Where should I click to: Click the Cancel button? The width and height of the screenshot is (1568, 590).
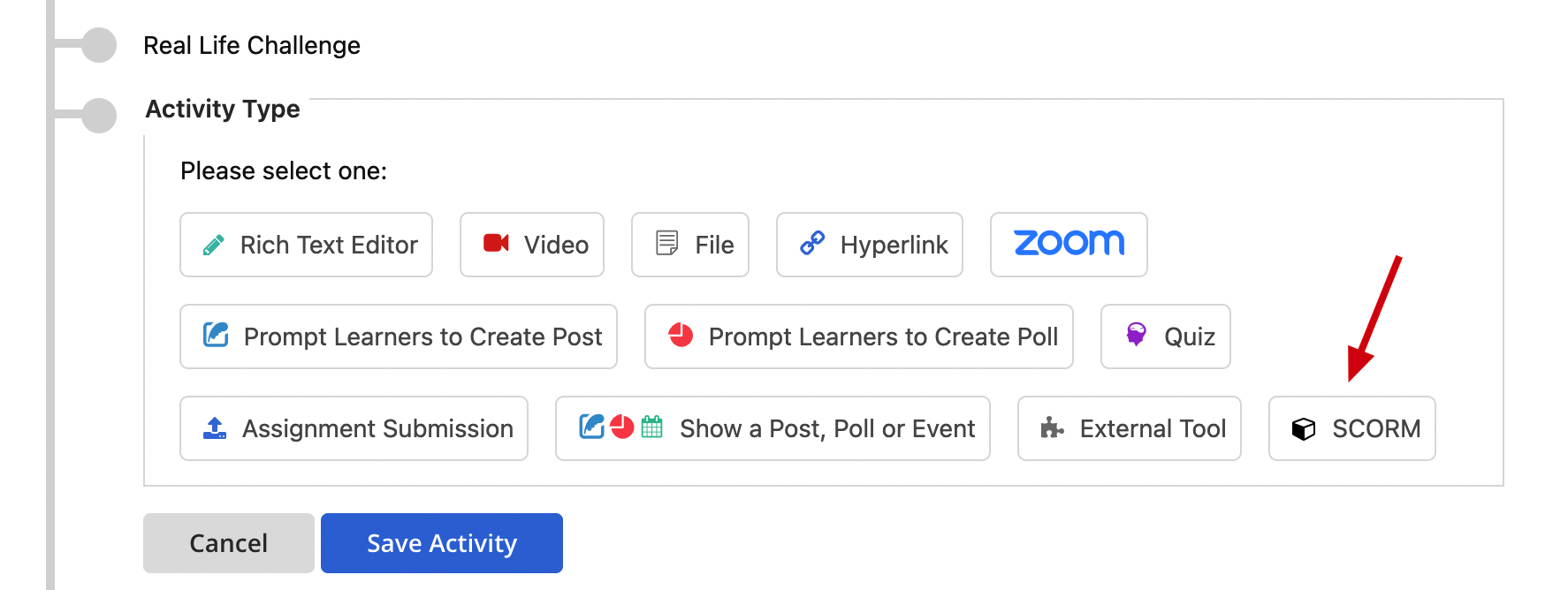[x=229, y=543]
